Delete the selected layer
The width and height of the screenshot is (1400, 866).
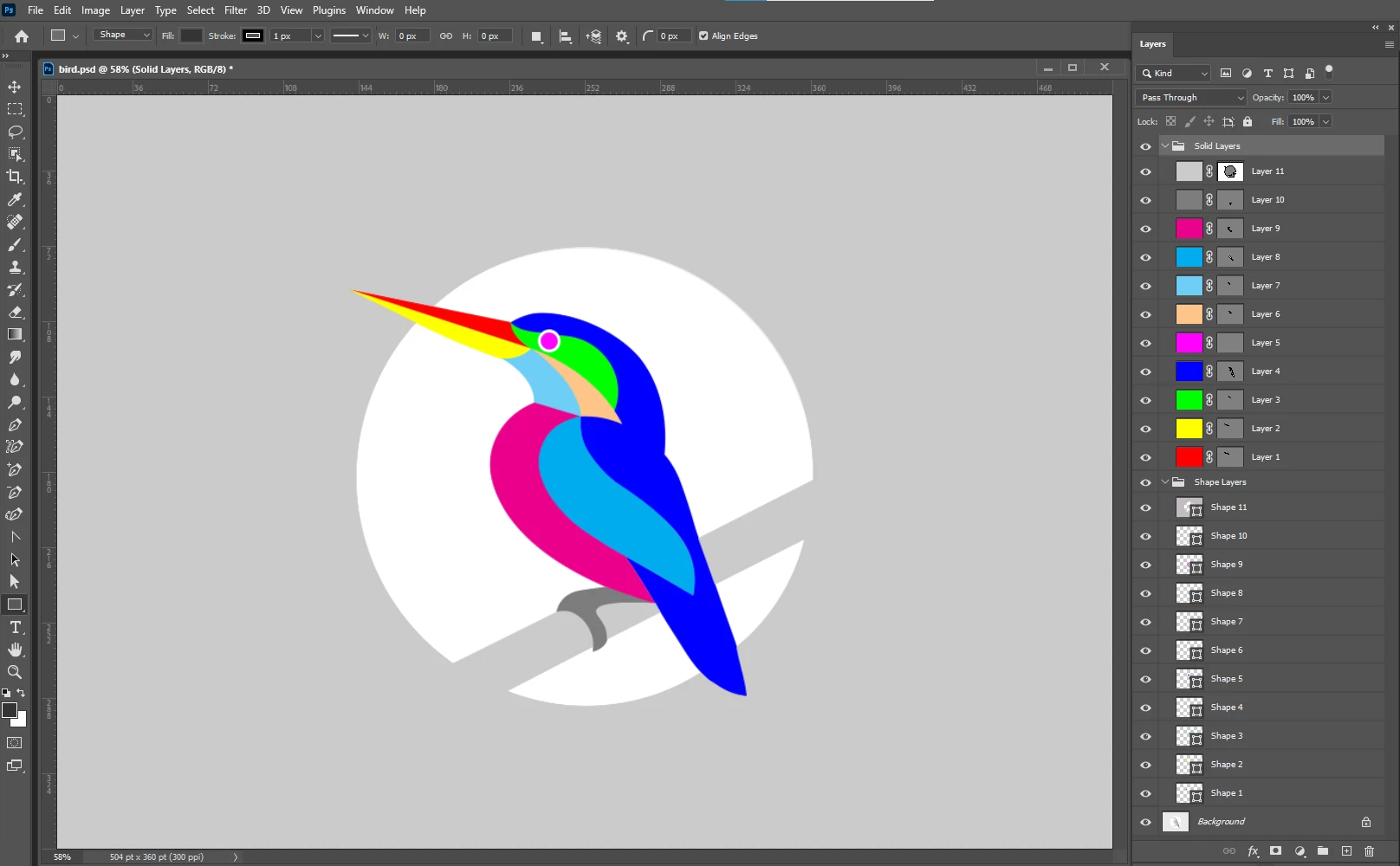point(1369,851)
